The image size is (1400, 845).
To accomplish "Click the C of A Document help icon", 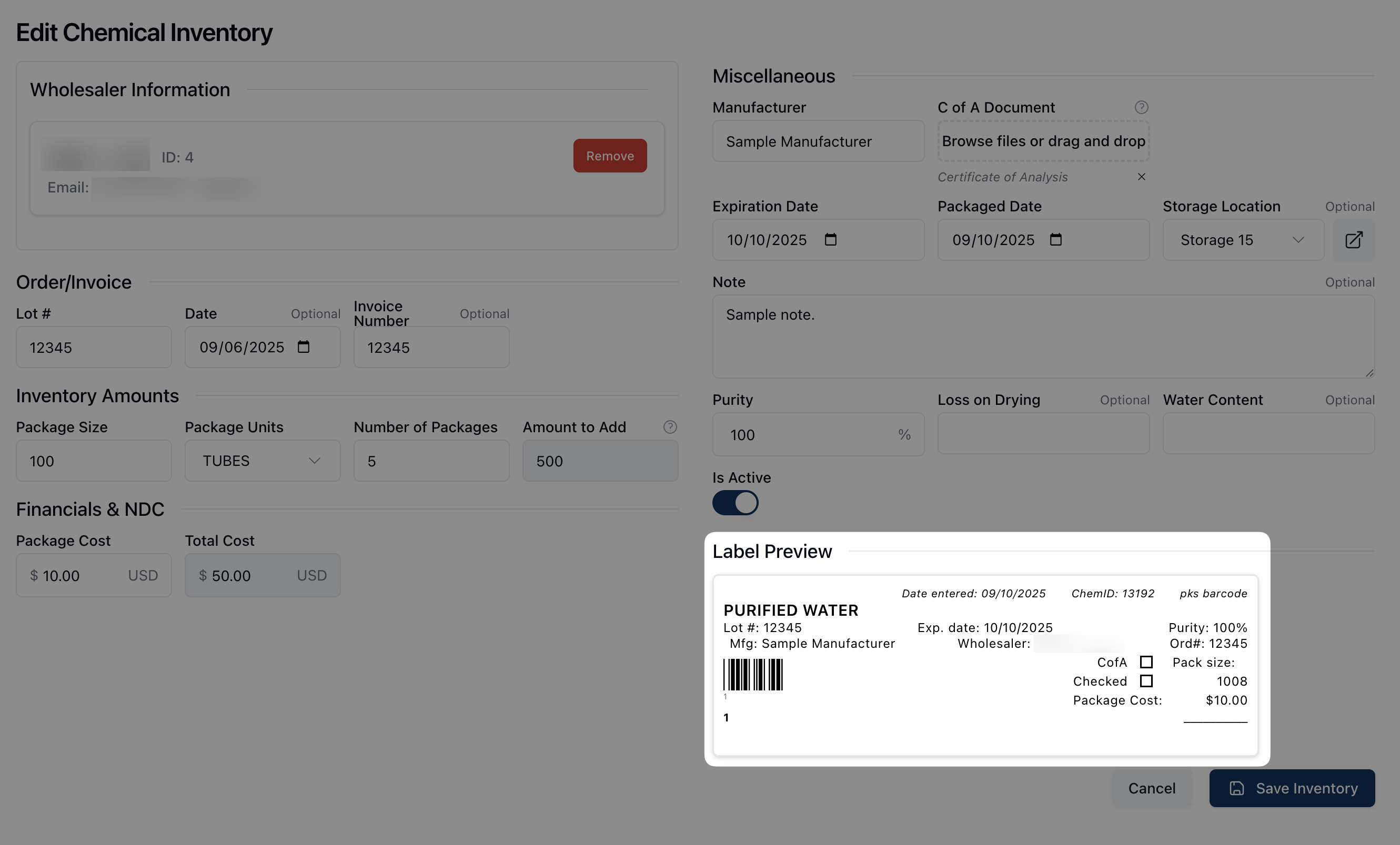I will pyautogui.click(x=1141, y=107).
